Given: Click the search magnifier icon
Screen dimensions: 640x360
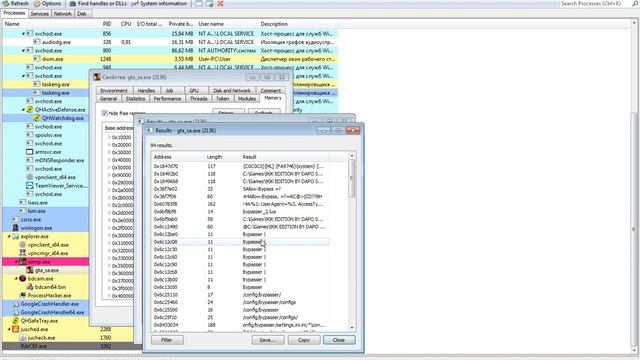Looking at the screenshot, I should click(635, 4).
